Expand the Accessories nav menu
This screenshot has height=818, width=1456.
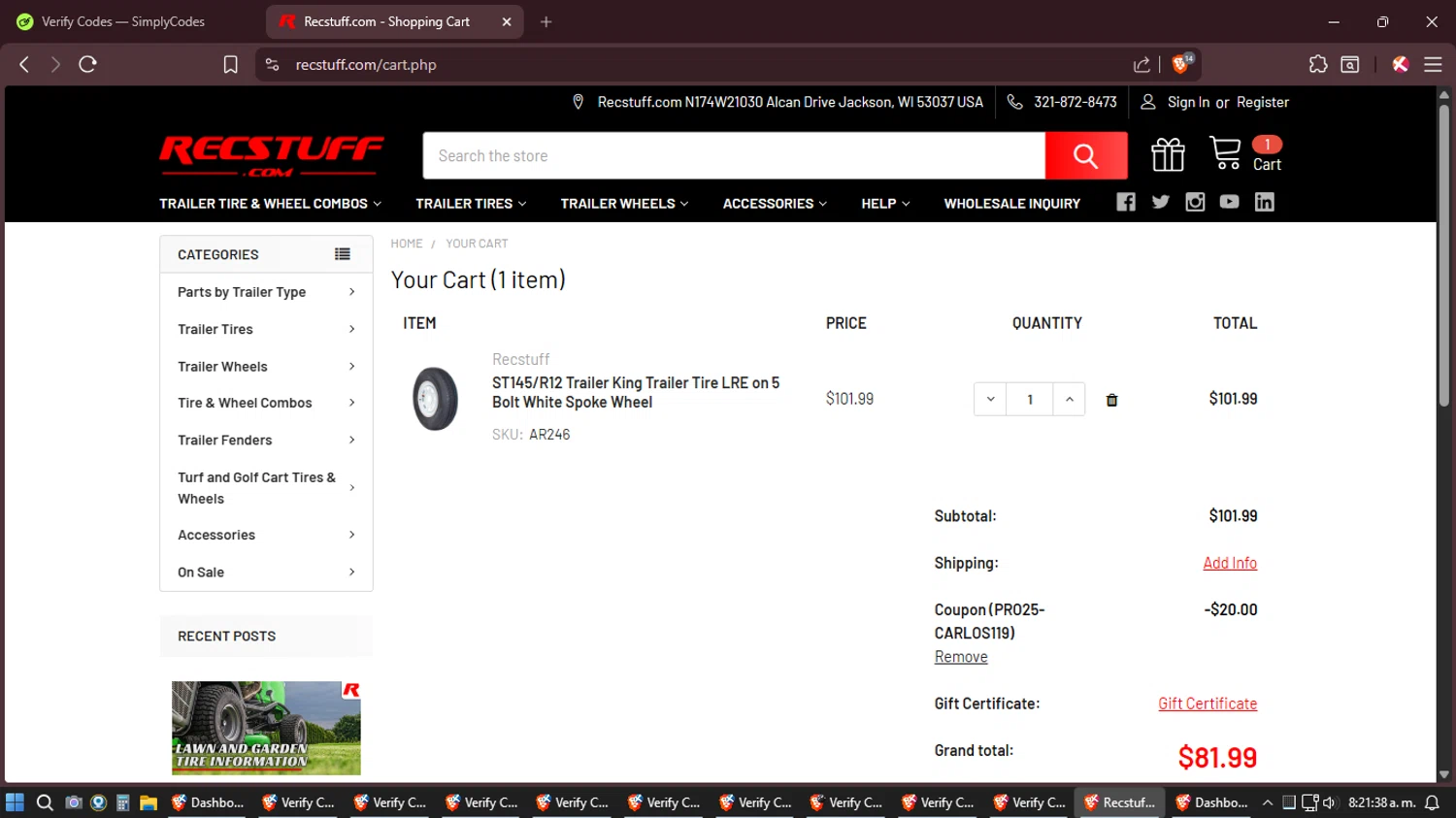click(x=775, y=204)
